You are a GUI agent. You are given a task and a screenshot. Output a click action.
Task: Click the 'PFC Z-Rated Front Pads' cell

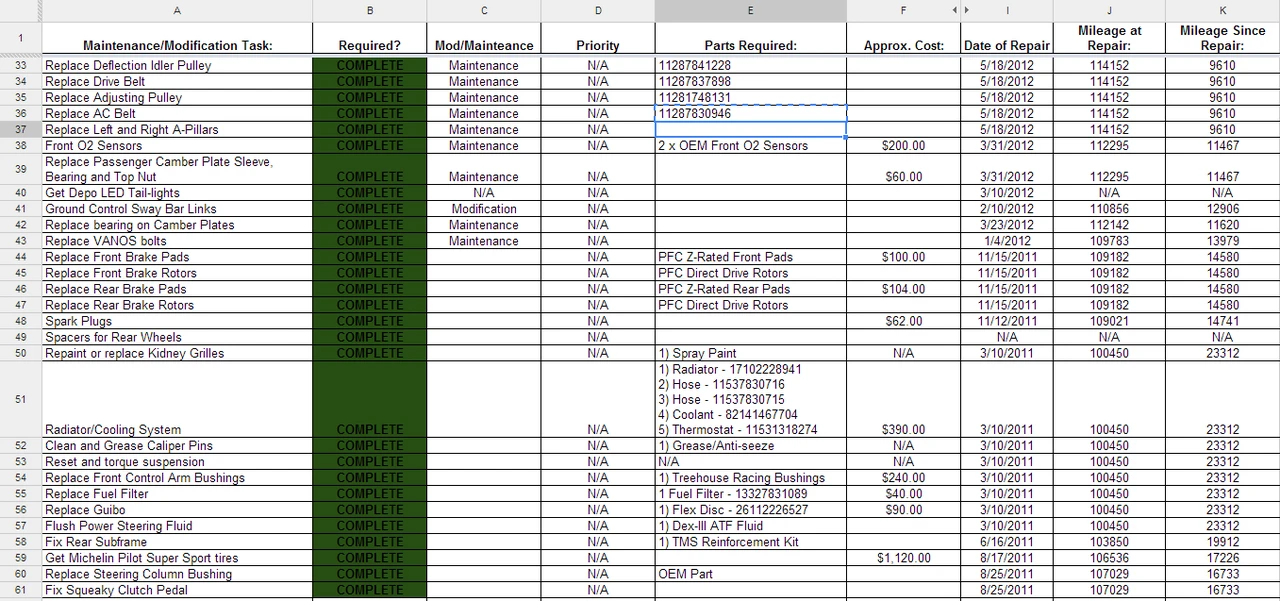[x=751, y=257]
